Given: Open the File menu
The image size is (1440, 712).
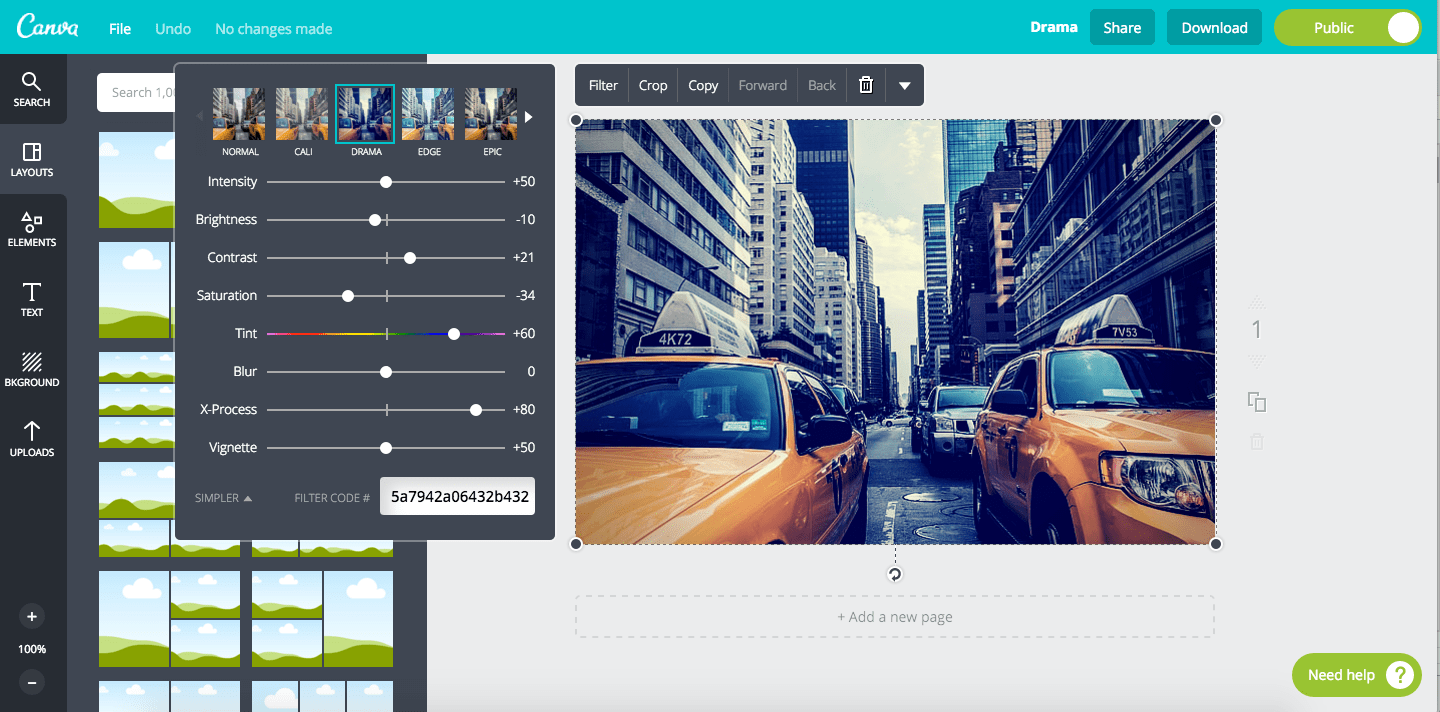Looking at the screenshot, I should coord(119,28).
